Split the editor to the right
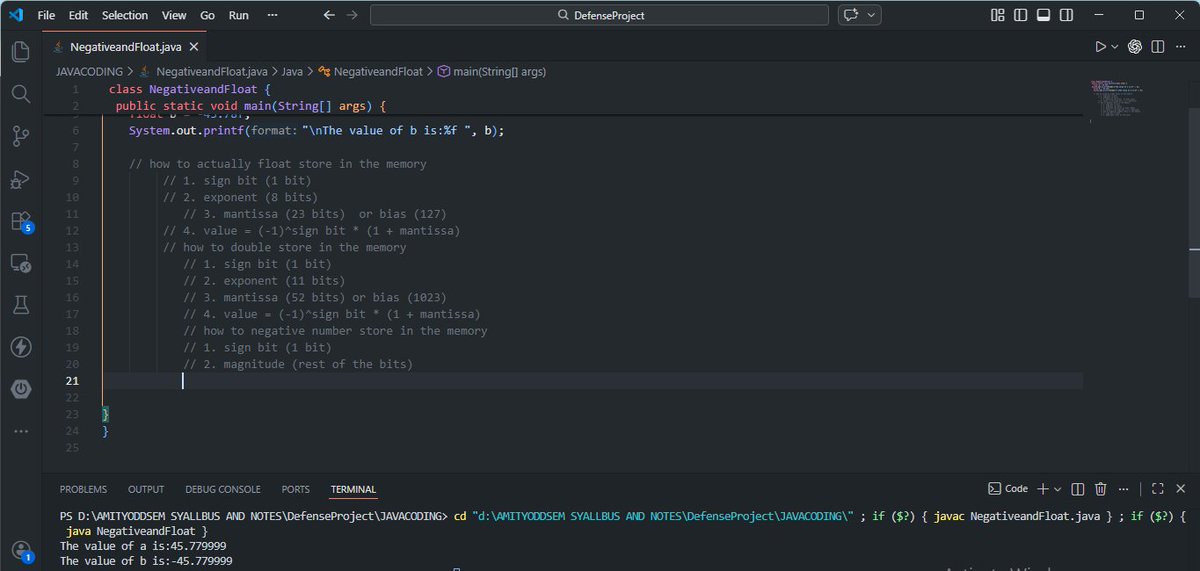The height and width of the screenshot is (571, 1200). (1158, 46)
